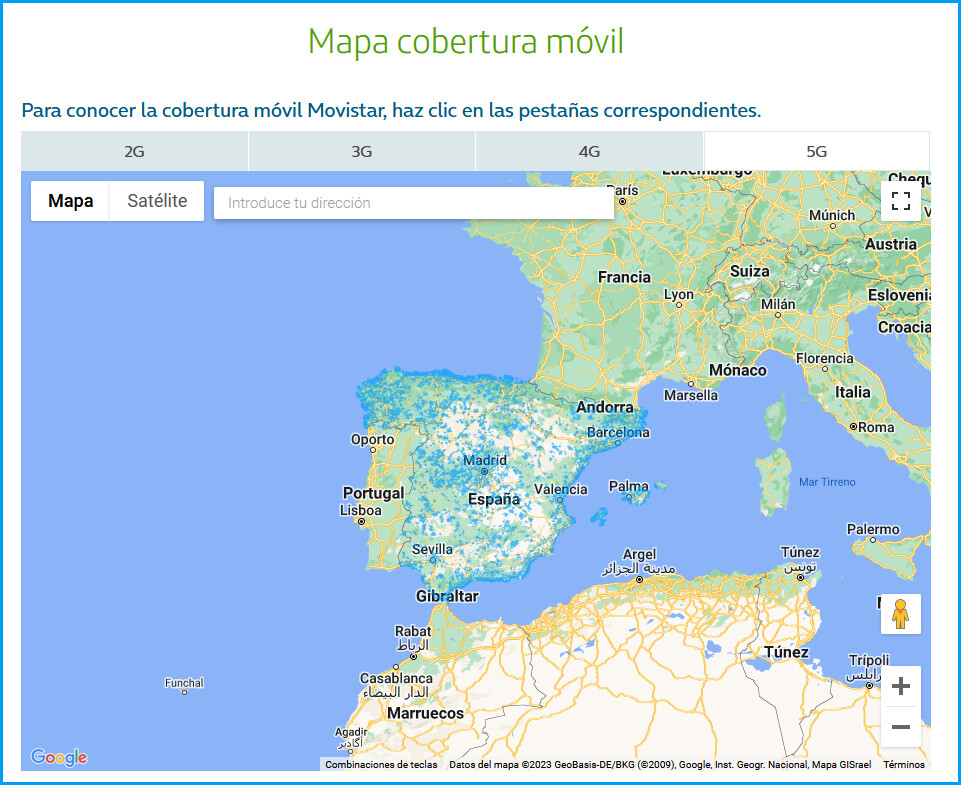Switch to the 3G coverage tab
This screenshot has height=785, width=961.
click(x=362, y=151)
